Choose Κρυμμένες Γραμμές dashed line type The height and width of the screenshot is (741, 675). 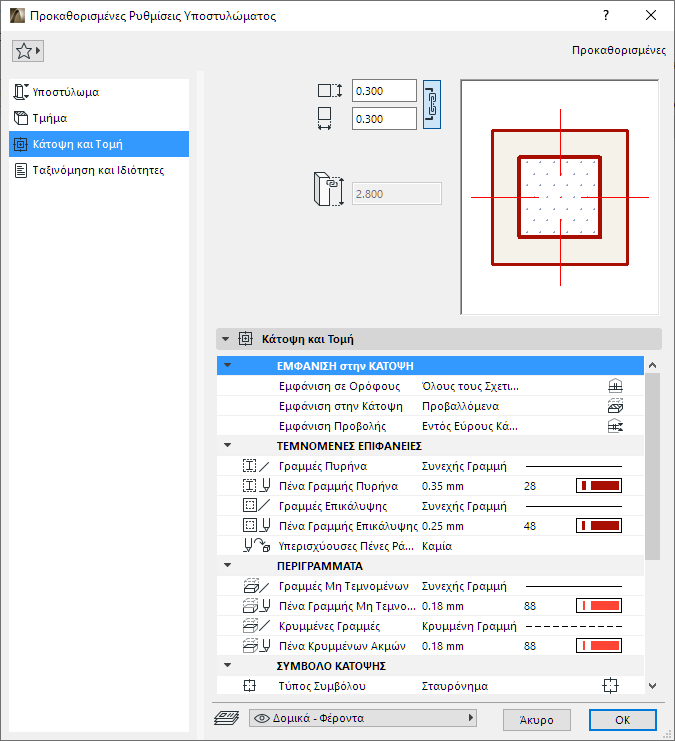tap(574, 626)
